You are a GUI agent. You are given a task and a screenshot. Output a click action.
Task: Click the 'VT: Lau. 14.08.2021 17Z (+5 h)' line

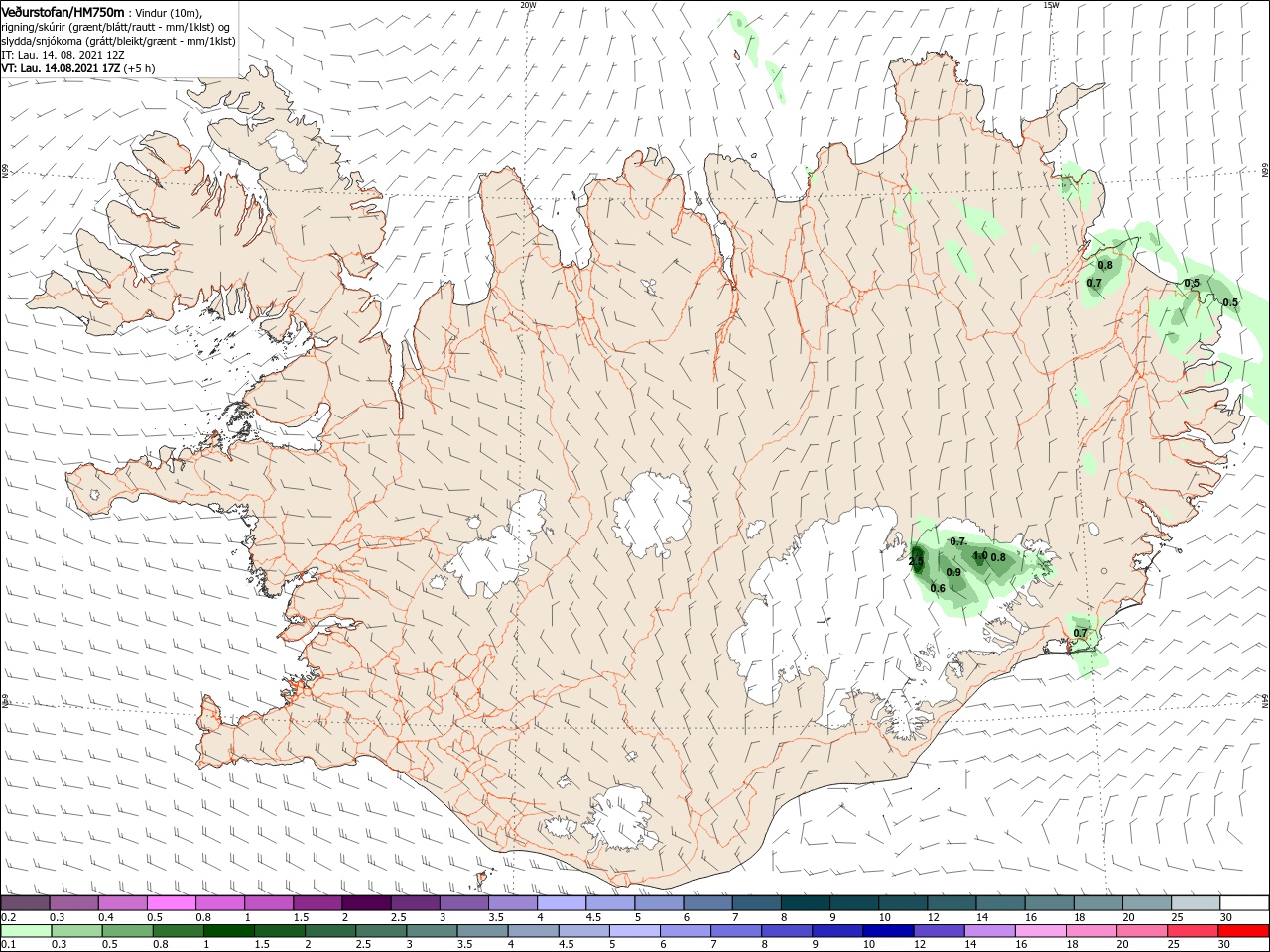pyautogui.click(x=78, y=68)
